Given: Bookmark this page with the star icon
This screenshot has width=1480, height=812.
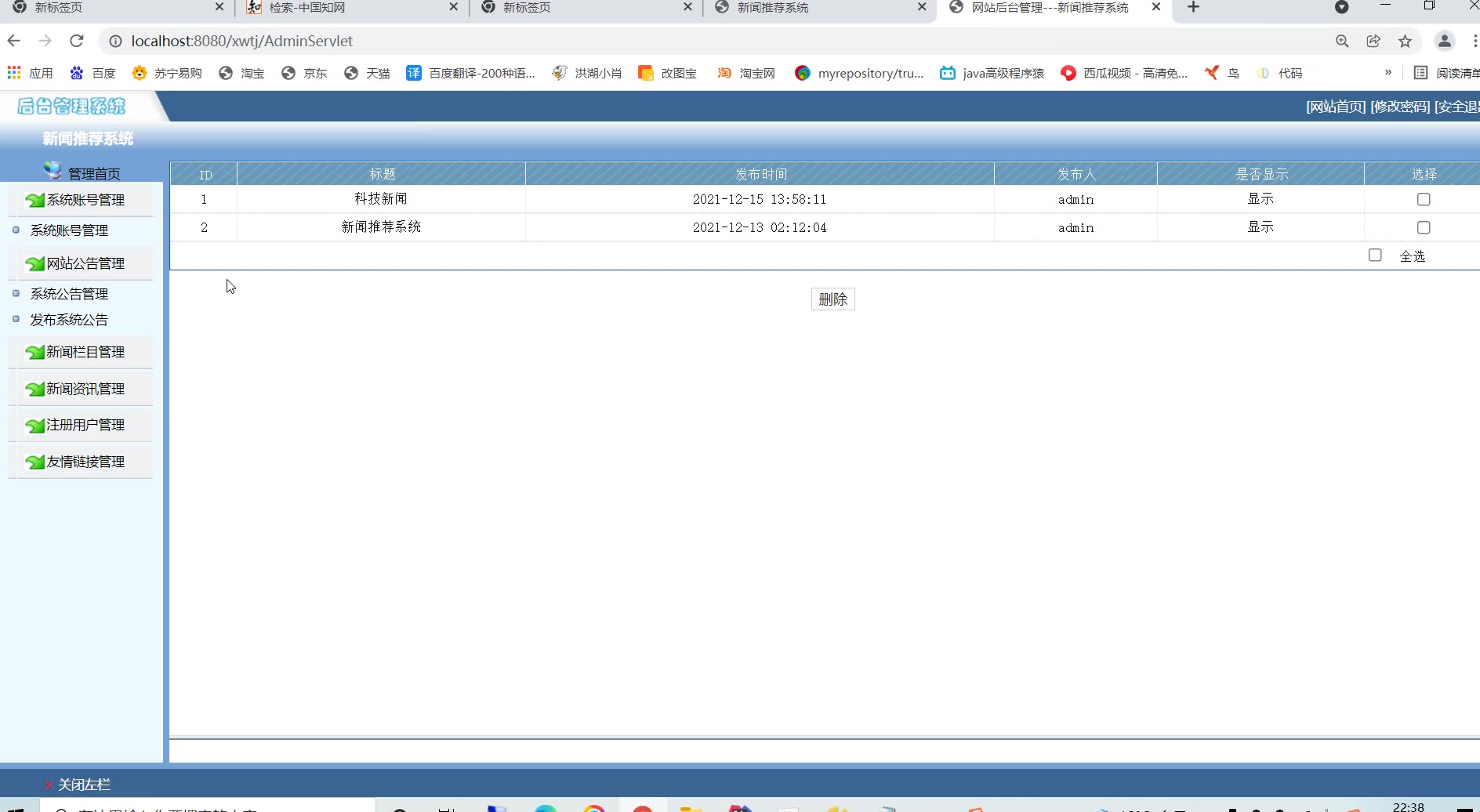Looking at the screenshot, I should point(1405,41).
